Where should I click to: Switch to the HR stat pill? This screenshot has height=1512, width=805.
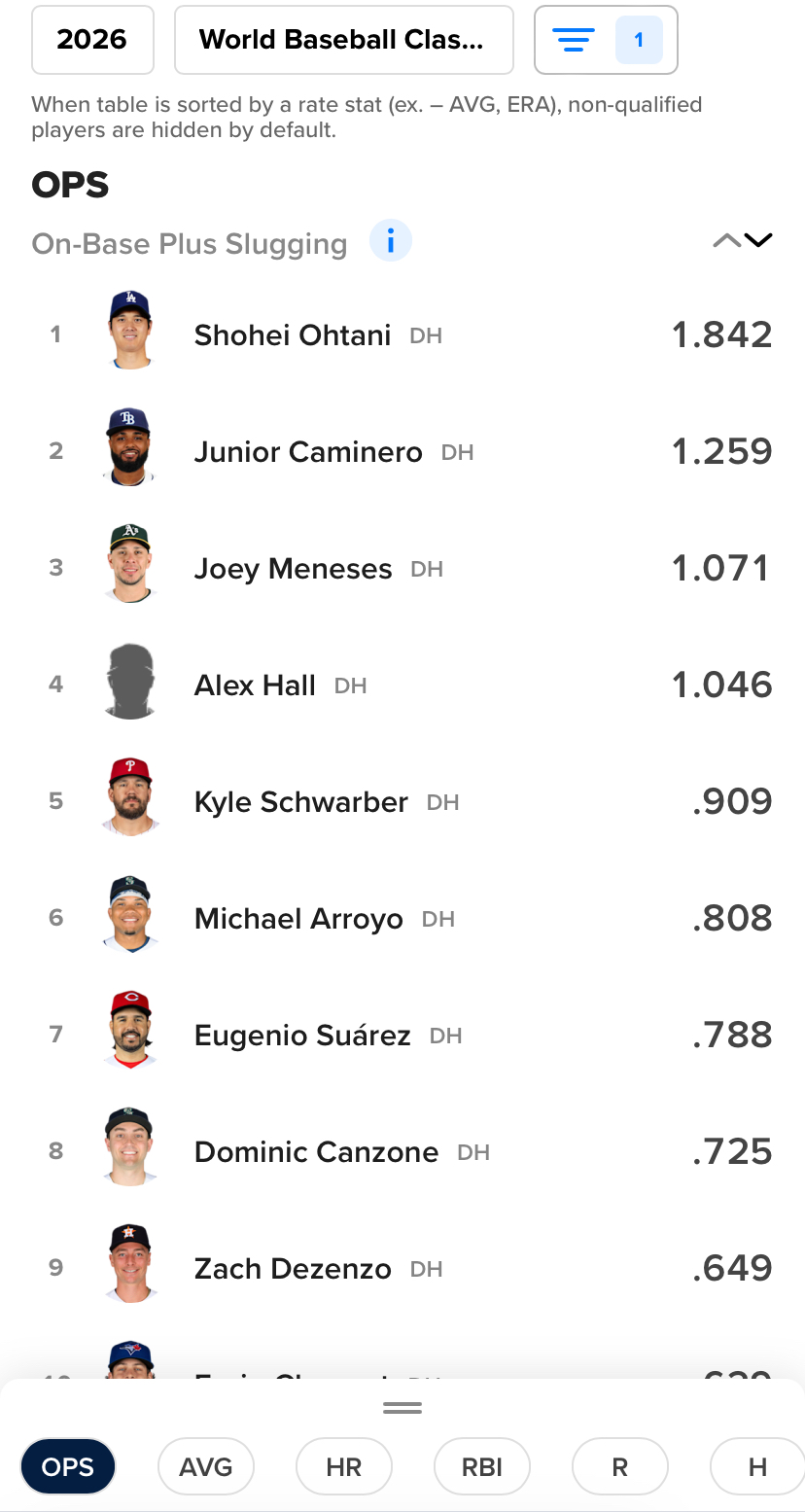(x=344, y=1466)
